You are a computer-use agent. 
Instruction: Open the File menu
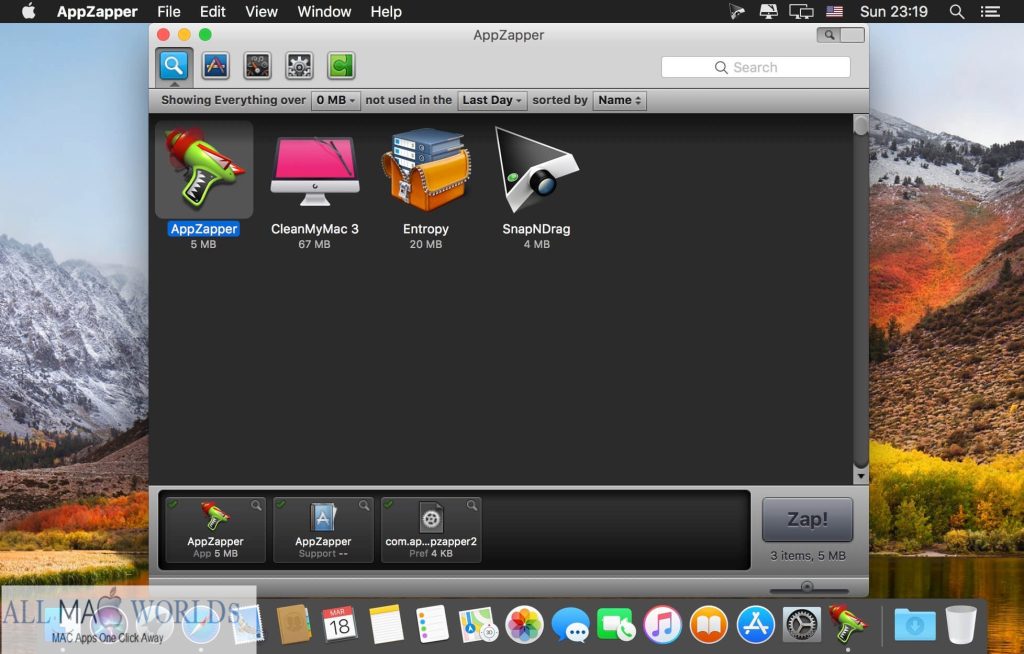click(x=168, y=12)
